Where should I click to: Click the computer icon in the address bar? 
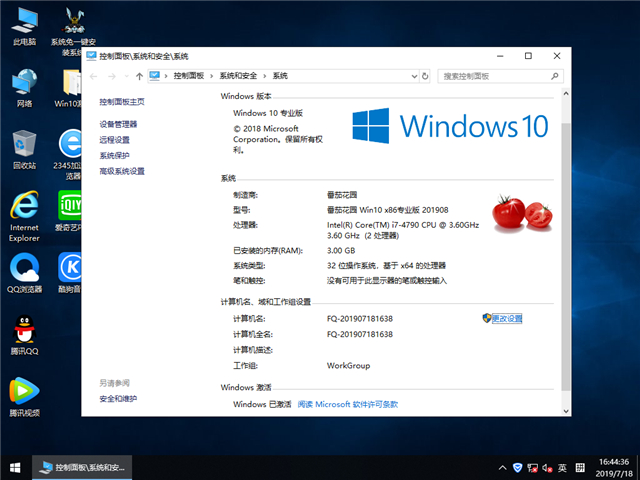(154, 76)
